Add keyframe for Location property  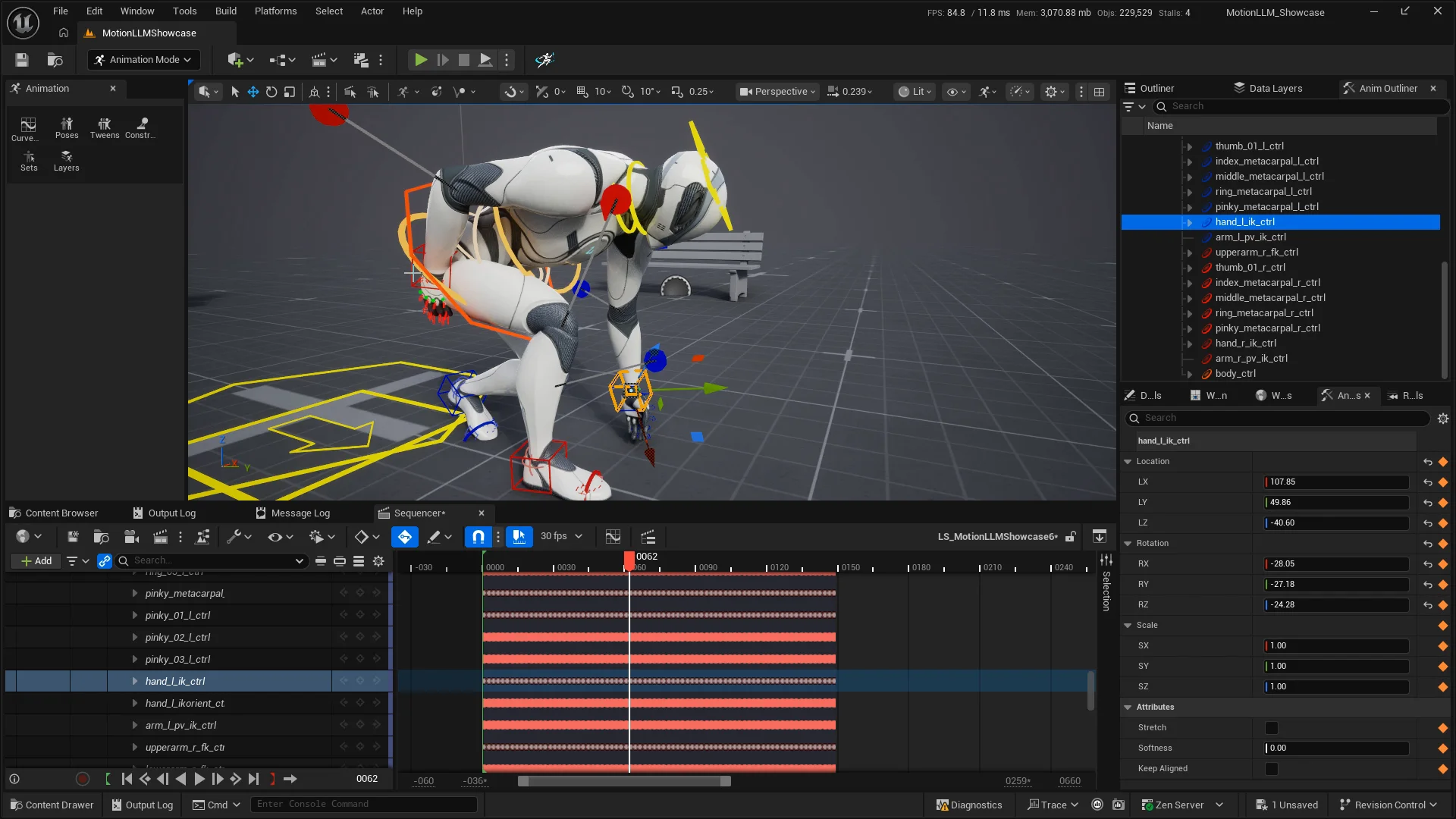point(1443,462)
